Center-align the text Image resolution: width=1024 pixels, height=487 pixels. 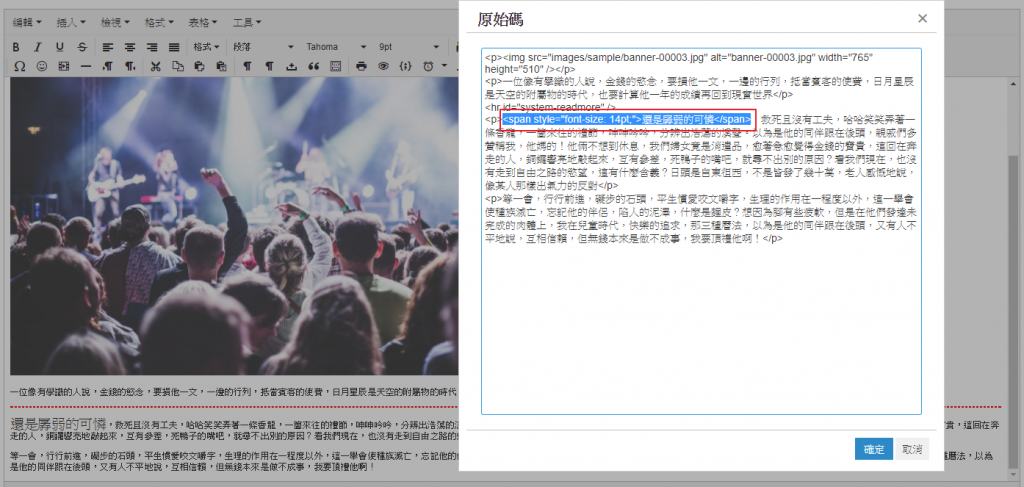tap(130, 47)
